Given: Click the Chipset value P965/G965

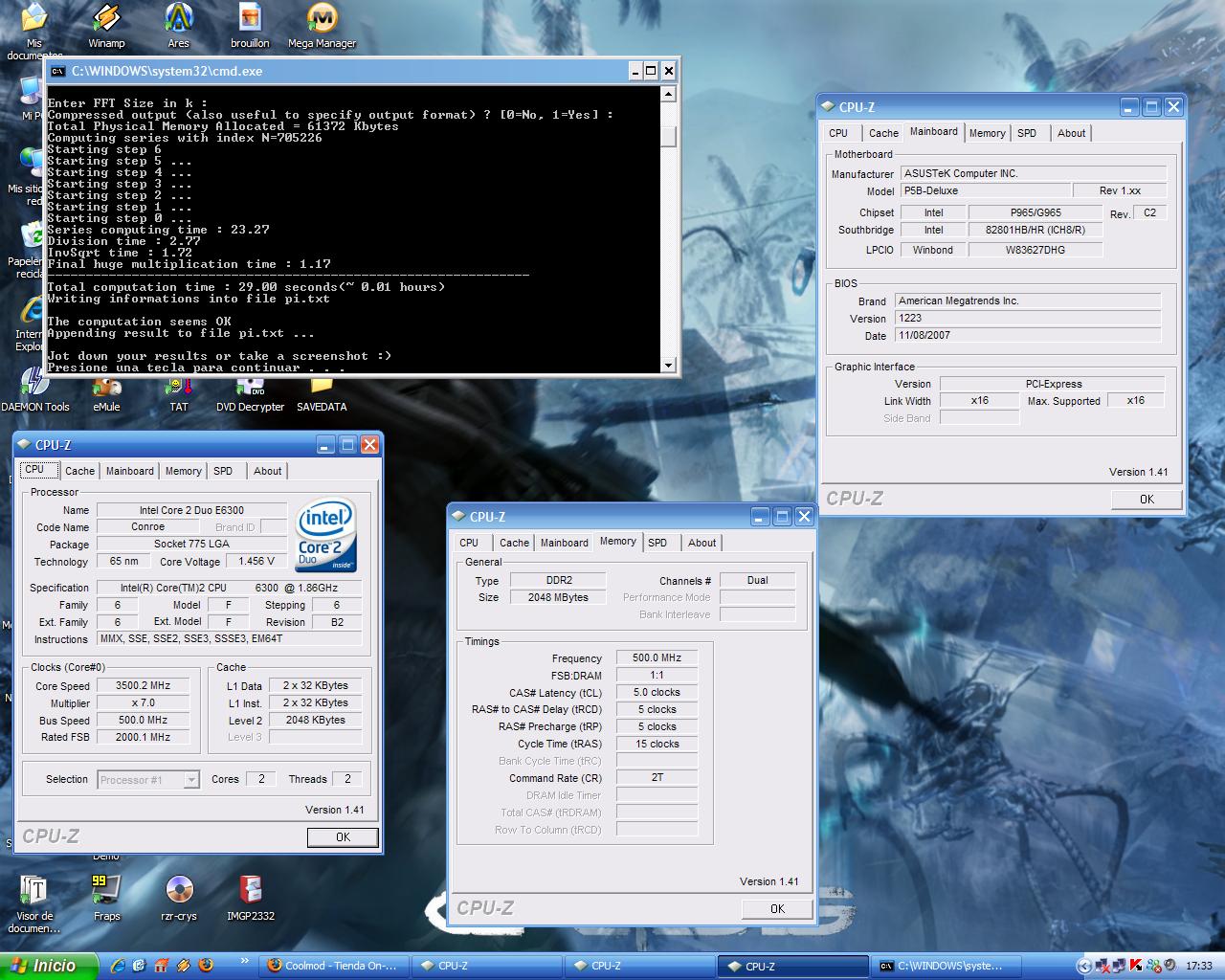Looking at the screenshot, I should pyautogui.click(x=1036, y=212).
